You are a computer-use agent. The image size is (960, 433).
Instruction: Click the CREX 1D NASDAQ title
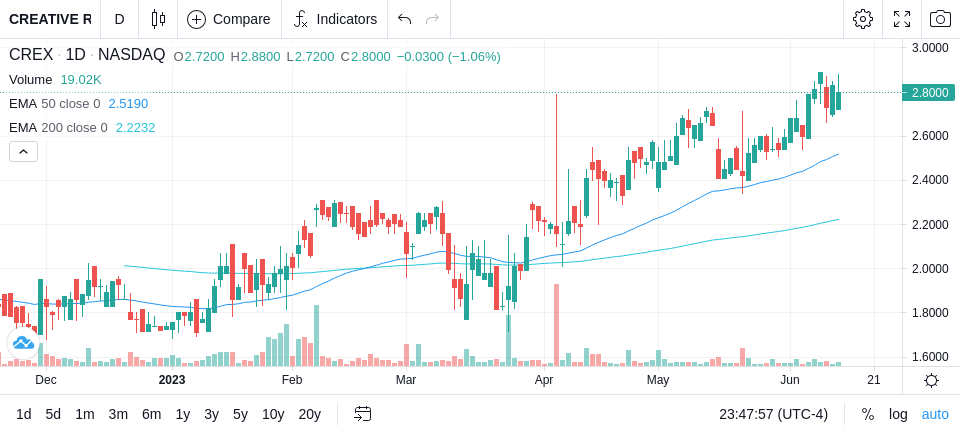[x=87, y=55]
